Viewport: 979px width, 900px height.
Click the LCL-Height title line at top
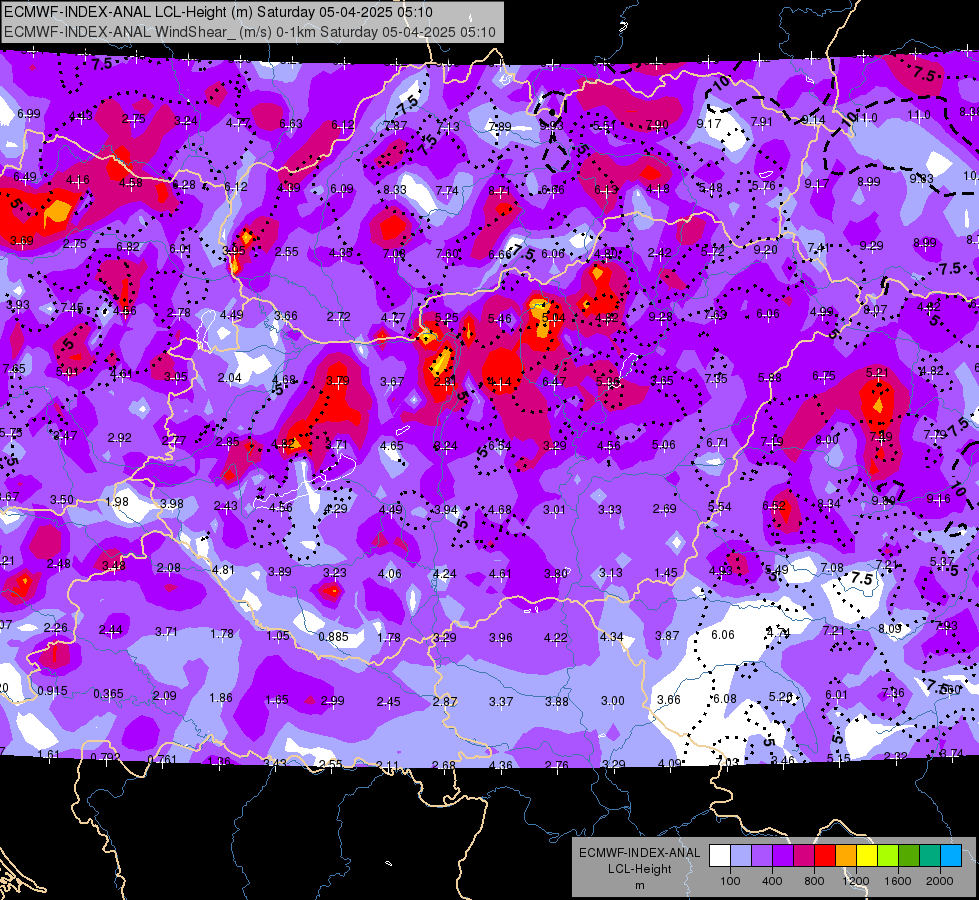click(219, 12)
